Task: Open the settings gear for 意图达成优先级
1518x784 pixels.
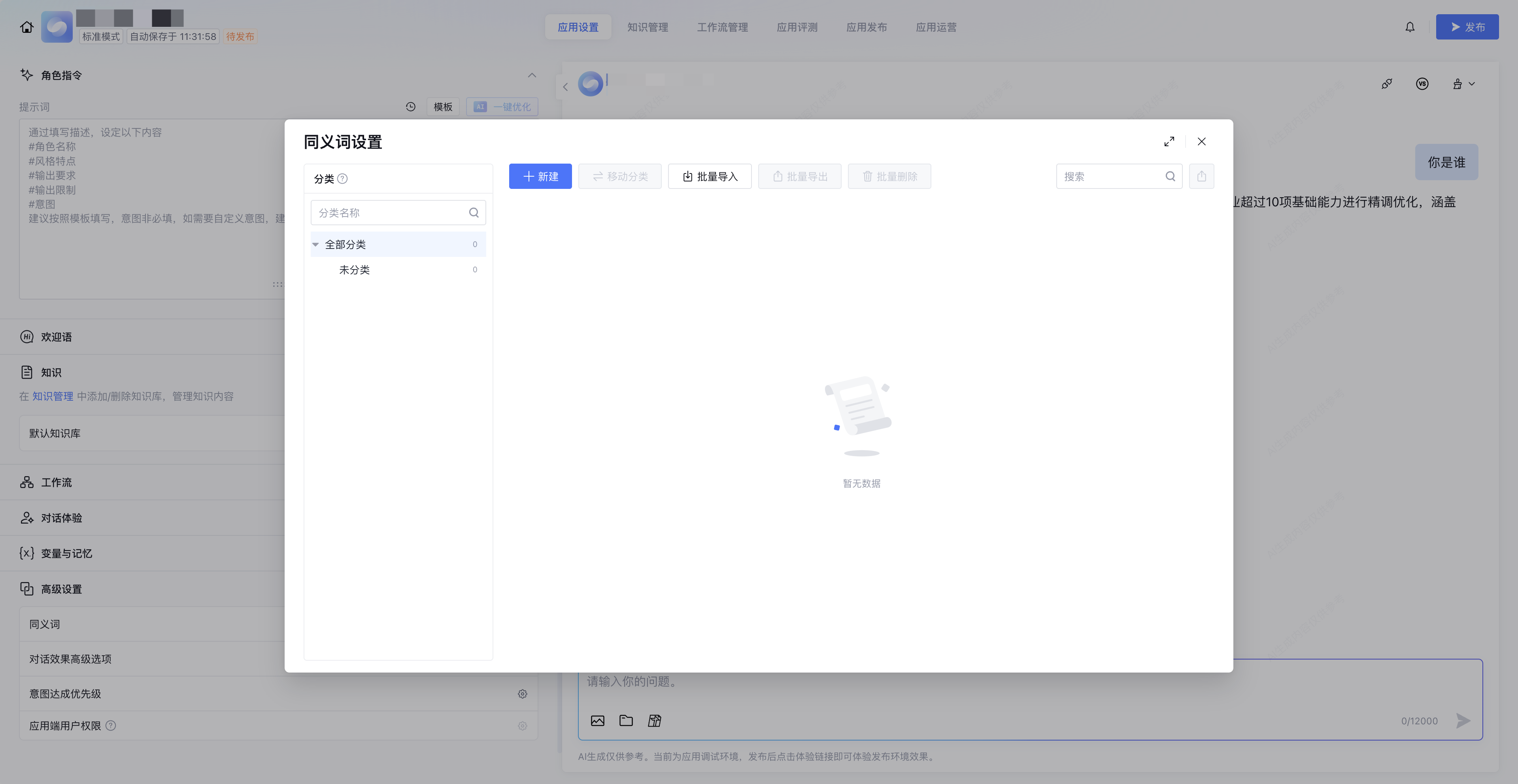Action: [x=522, y=694]
